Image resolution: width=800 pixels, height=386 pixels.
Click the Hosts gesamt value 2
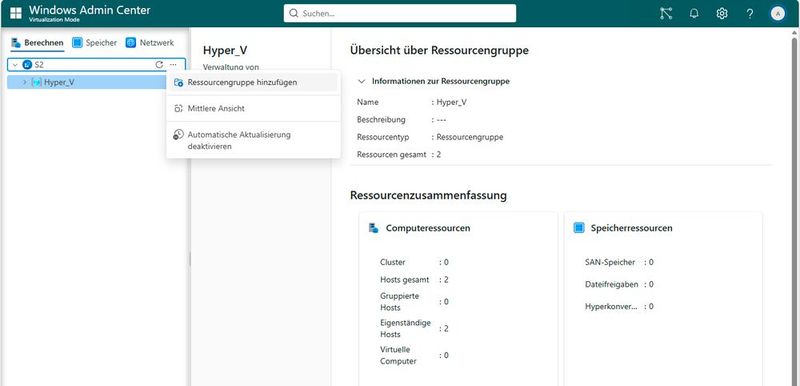pos(446,279)
